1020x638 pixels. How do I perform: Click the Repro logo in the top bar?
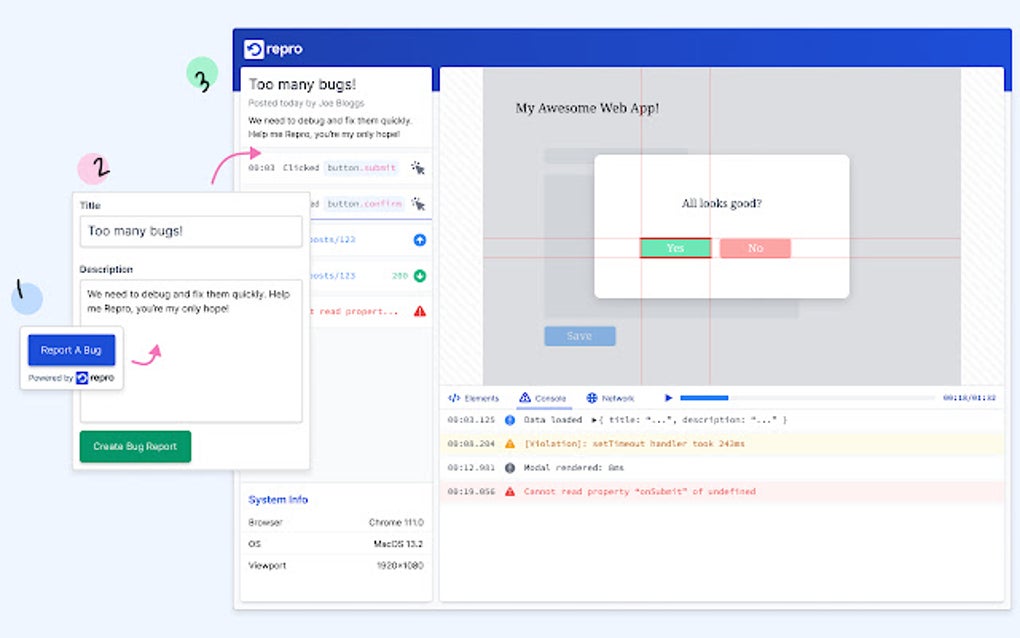point(256,47)
